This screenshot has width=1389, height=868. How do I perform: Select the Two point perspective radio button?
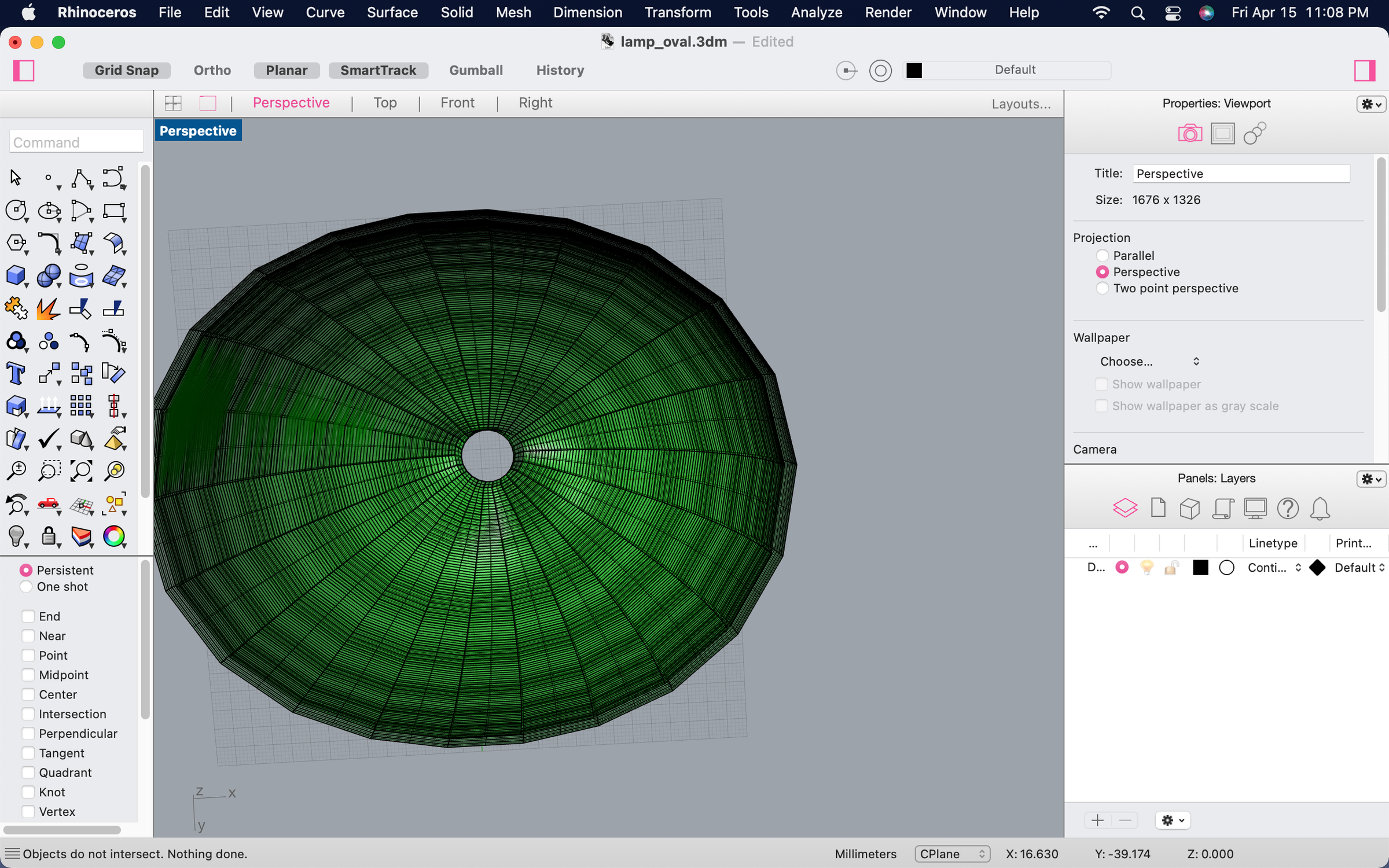1103,288
